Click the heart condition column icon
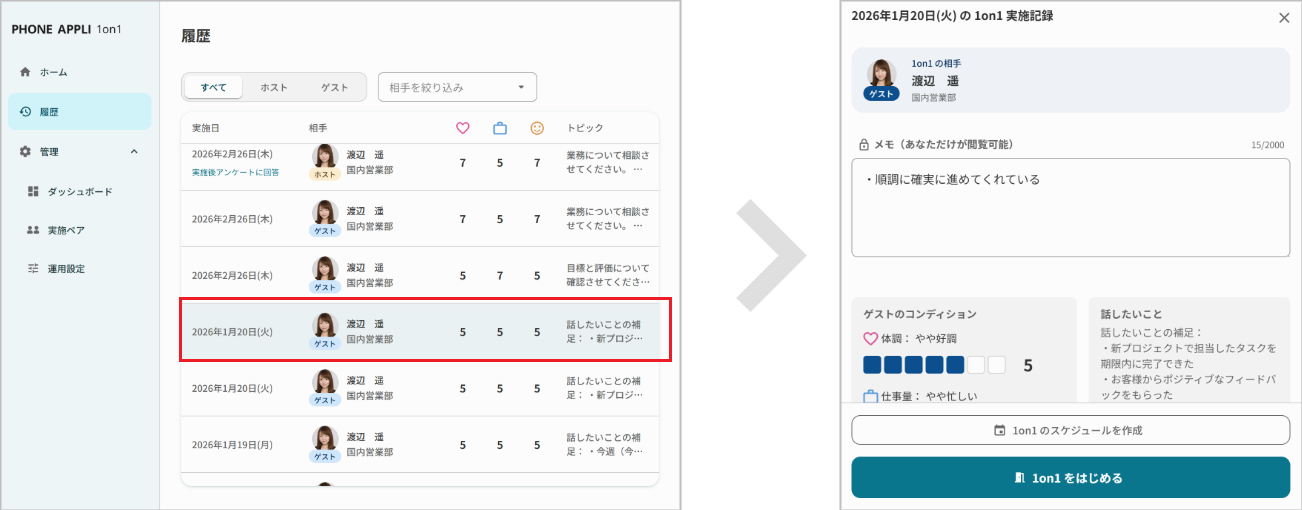 462,128
